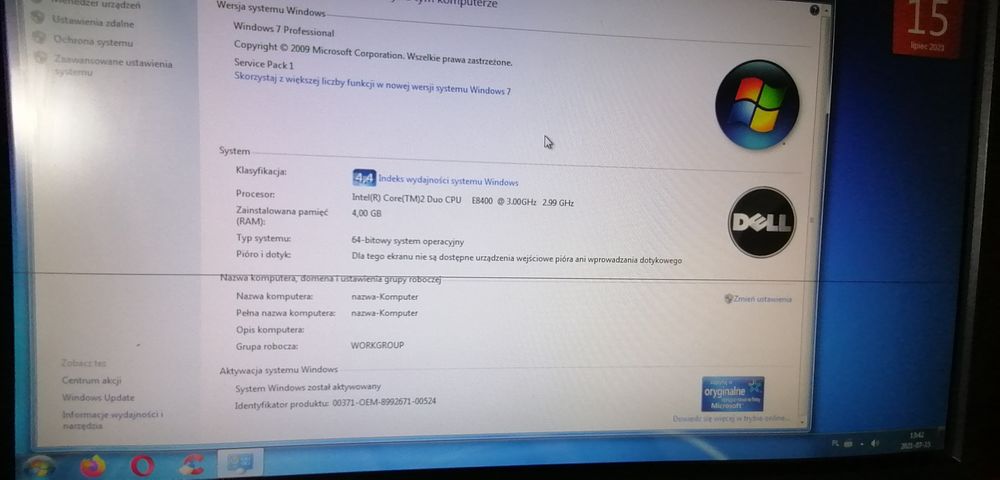Click the 'Grupa robocza:' label

(x=267, y=346)
